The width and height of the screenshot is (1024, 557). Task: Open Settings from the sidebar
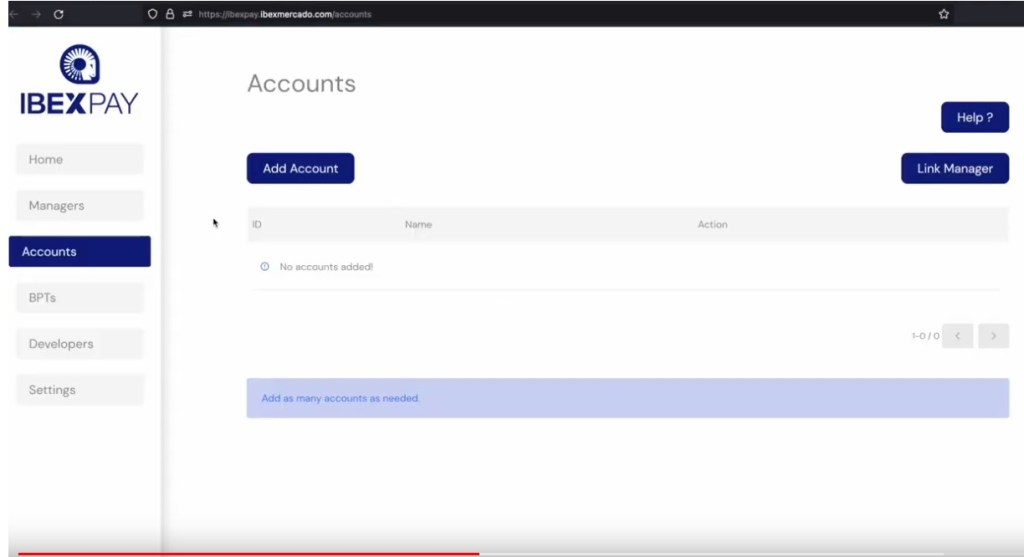[80, 390]
